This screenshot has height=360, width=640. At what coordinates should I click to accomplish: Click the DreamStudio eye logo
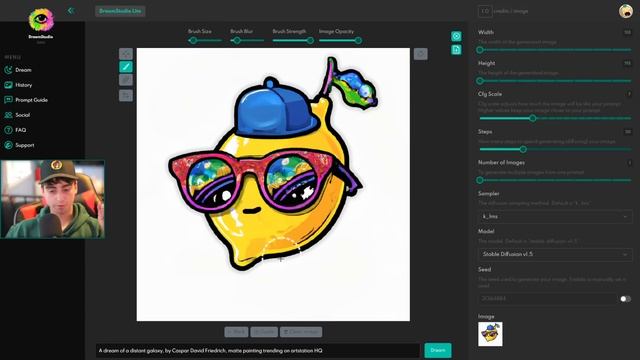point(41,20)
